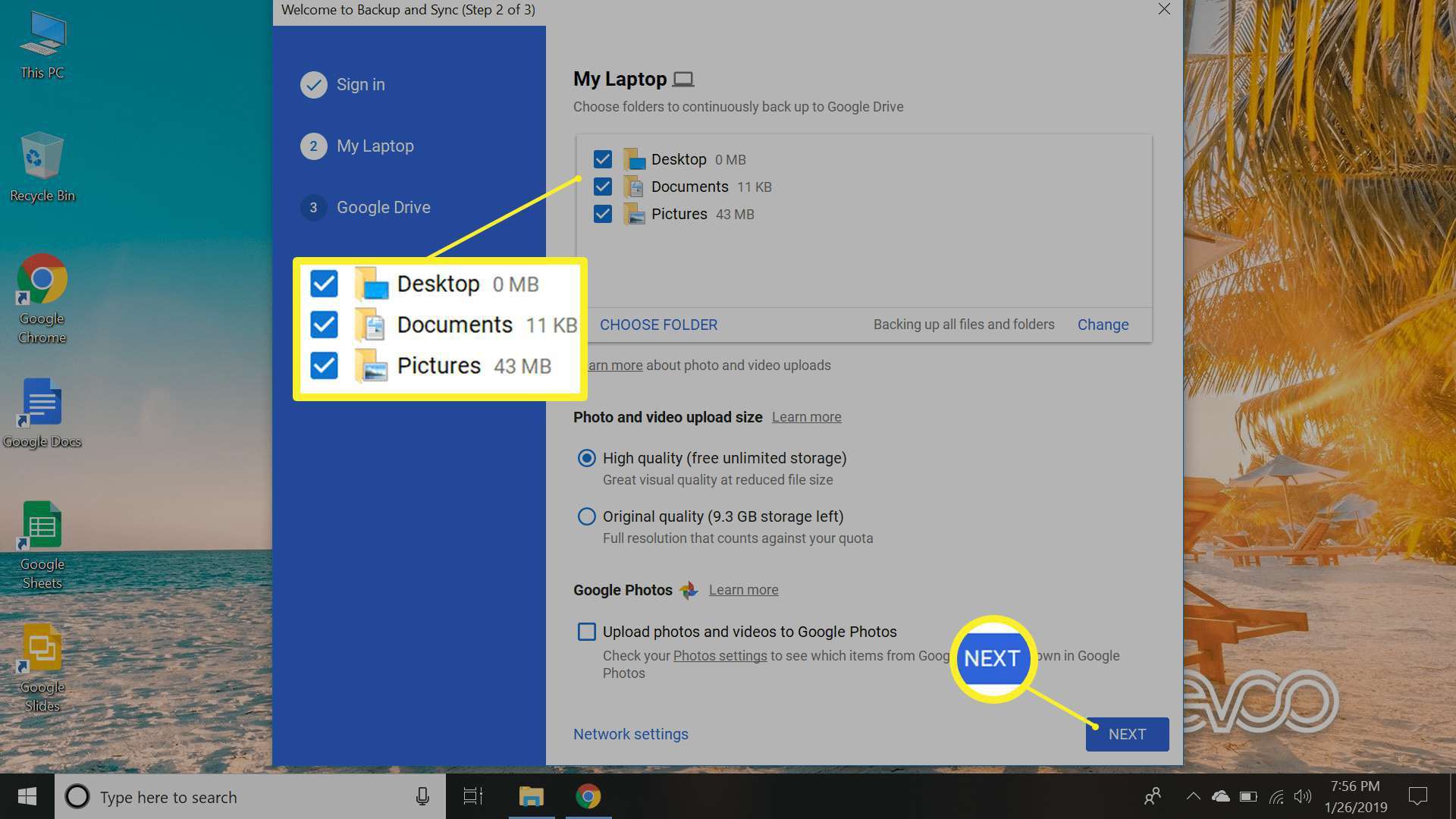Click Learn more about photo uploads
The image size is (1456, 819).
tap(610, 364)
